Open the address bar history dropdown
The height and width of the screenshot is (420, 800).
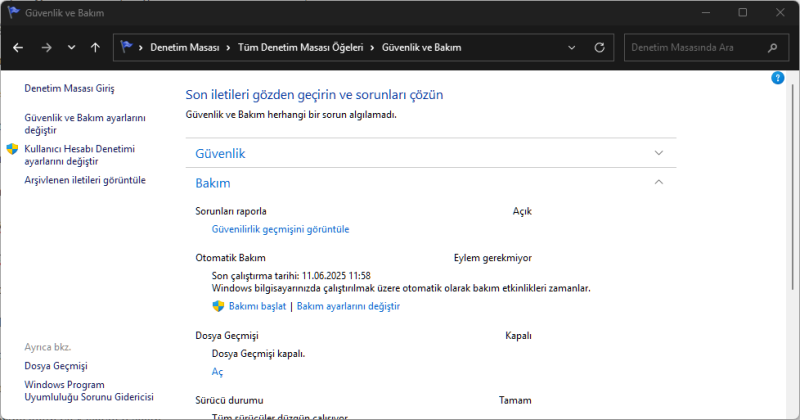tap(571, 47)
